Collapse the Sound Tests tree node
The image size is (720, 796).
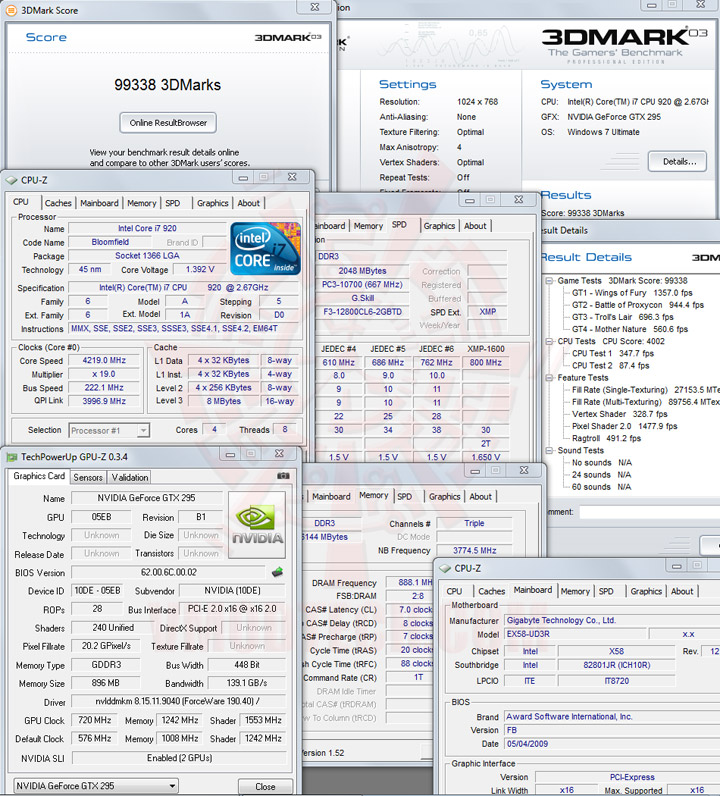click(549, 451)
